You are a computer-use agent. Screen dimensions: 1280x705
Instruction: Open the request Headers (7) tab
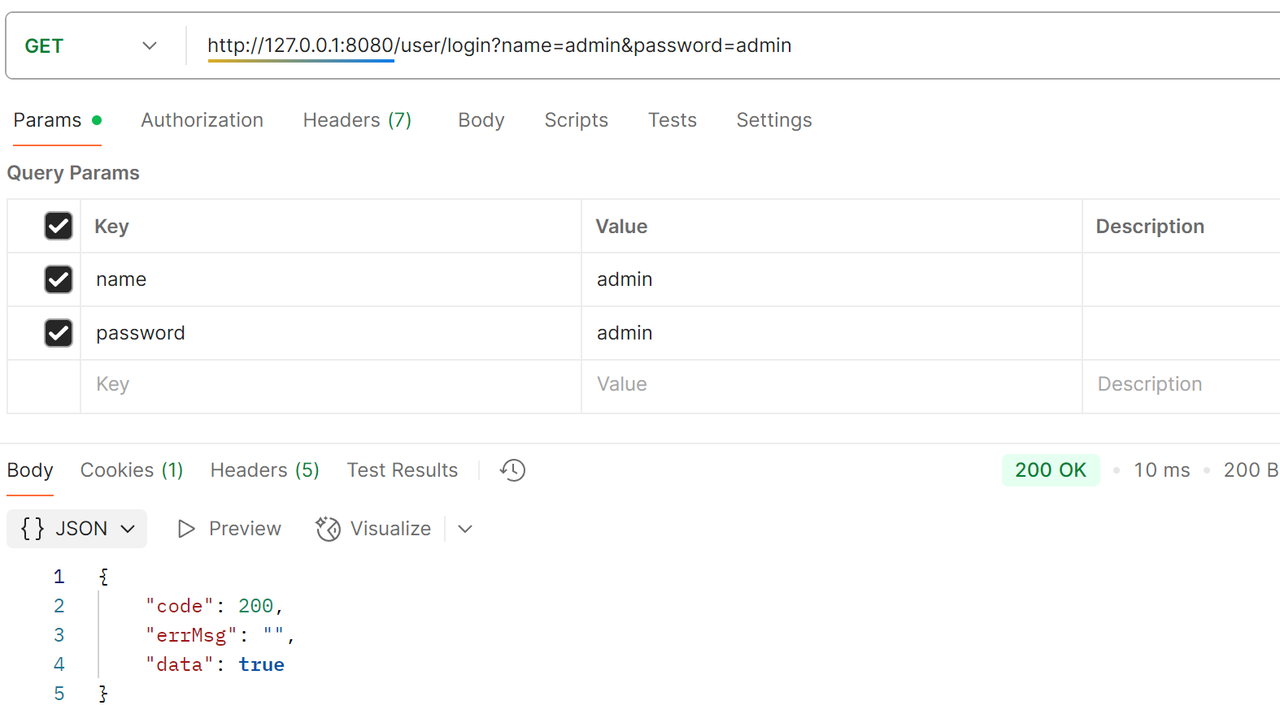point(357,120)
